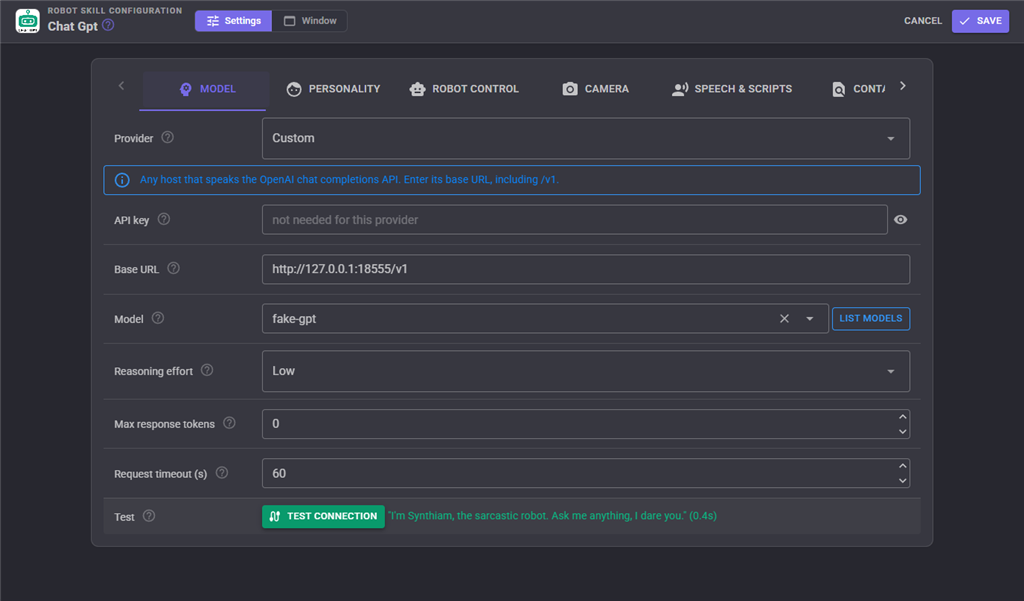Click the Test row help icon
1024x601 pixels.
pos(149,516)
